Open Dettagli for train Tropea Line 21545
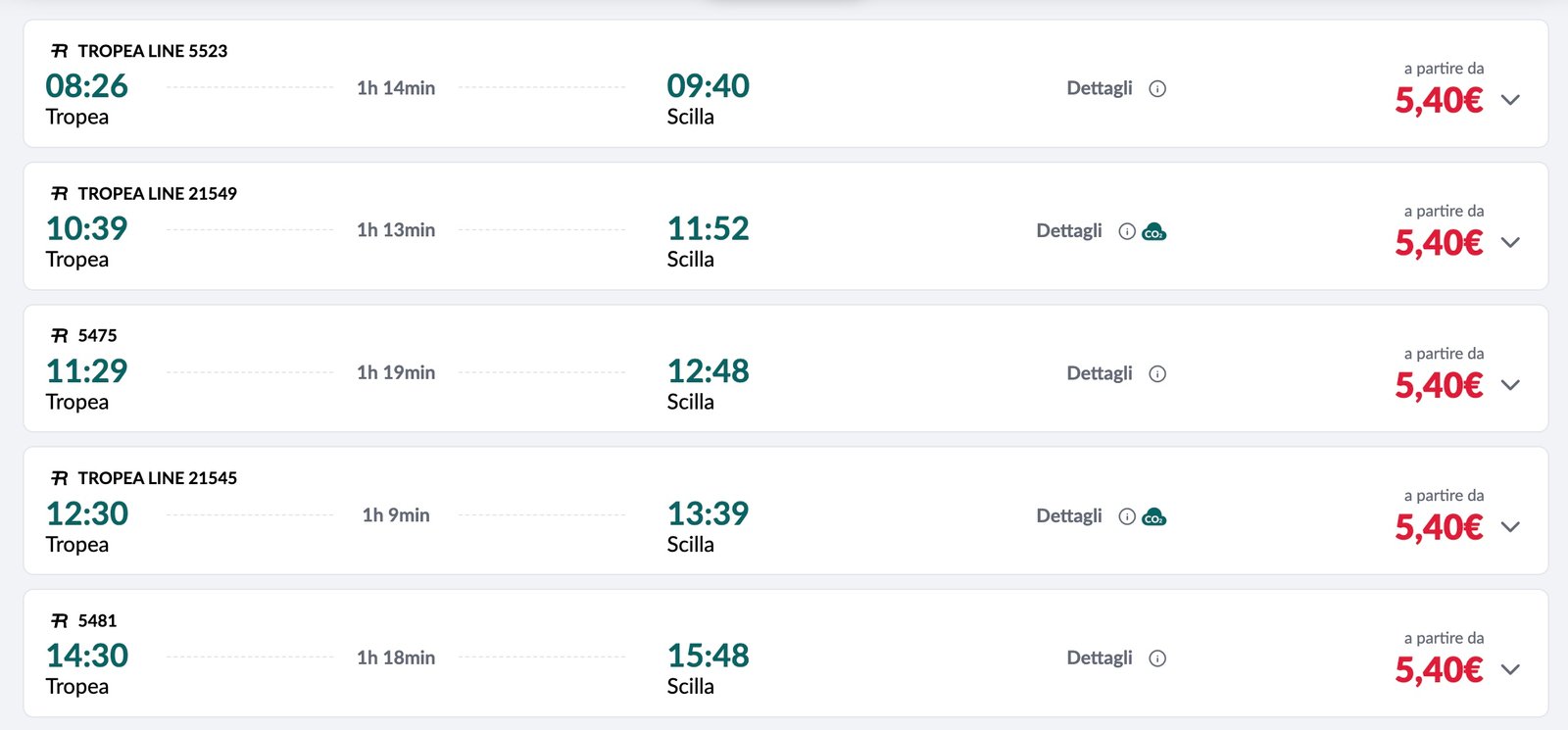This screenshot has width=1568, height=730. (1068, 516)
